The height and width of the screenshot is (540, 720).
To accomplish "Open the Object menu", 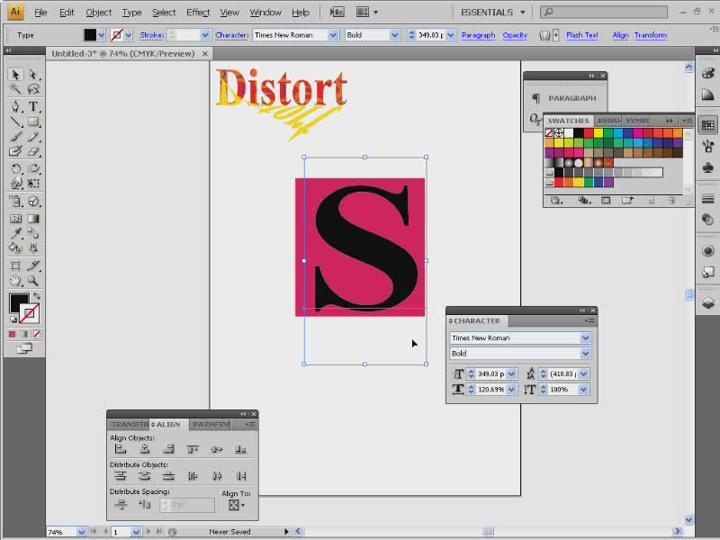I will [x=98, y=12].
